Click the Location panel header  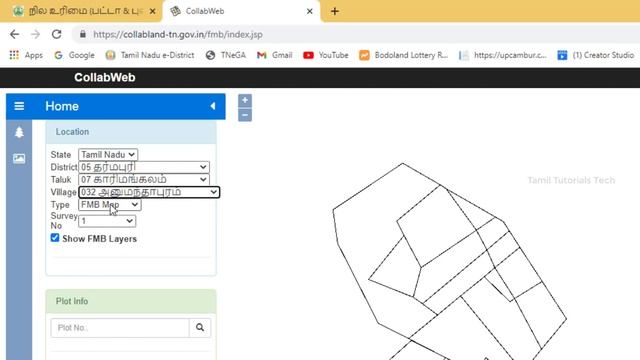click(131, 132)
